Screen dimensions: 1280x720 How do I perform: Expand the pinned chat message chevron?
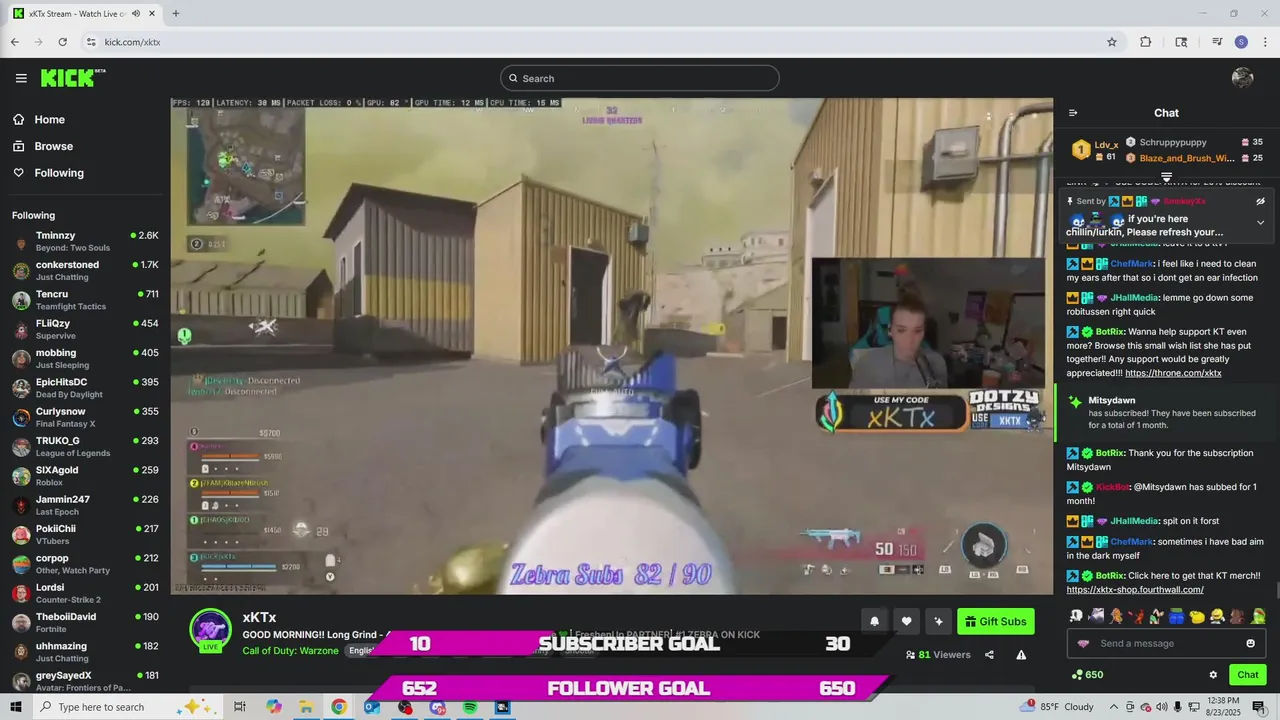[x=1260, y=222]
